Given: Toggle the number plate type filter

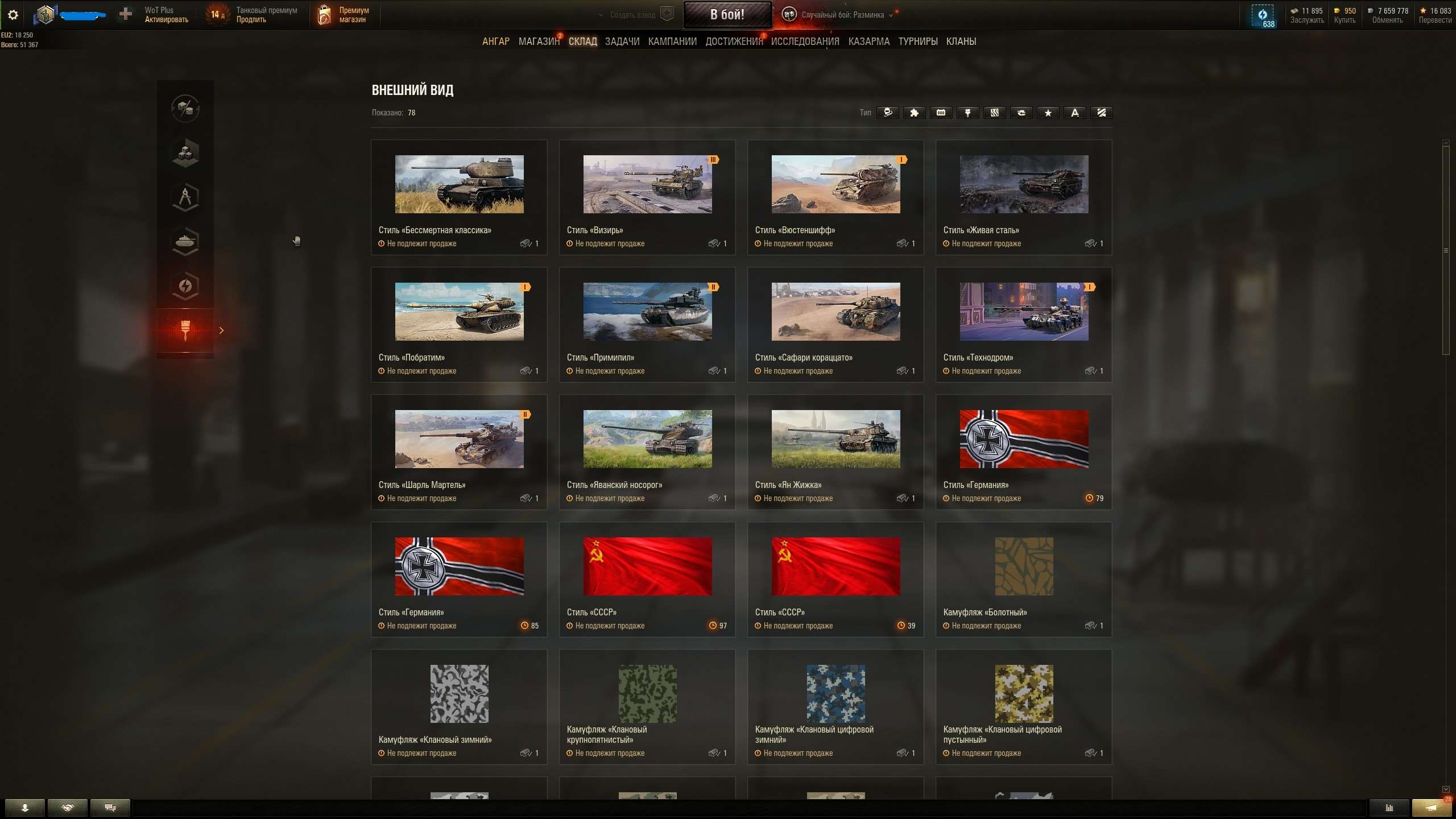Looking at the screenshot, I should click(x=941, y=113).
